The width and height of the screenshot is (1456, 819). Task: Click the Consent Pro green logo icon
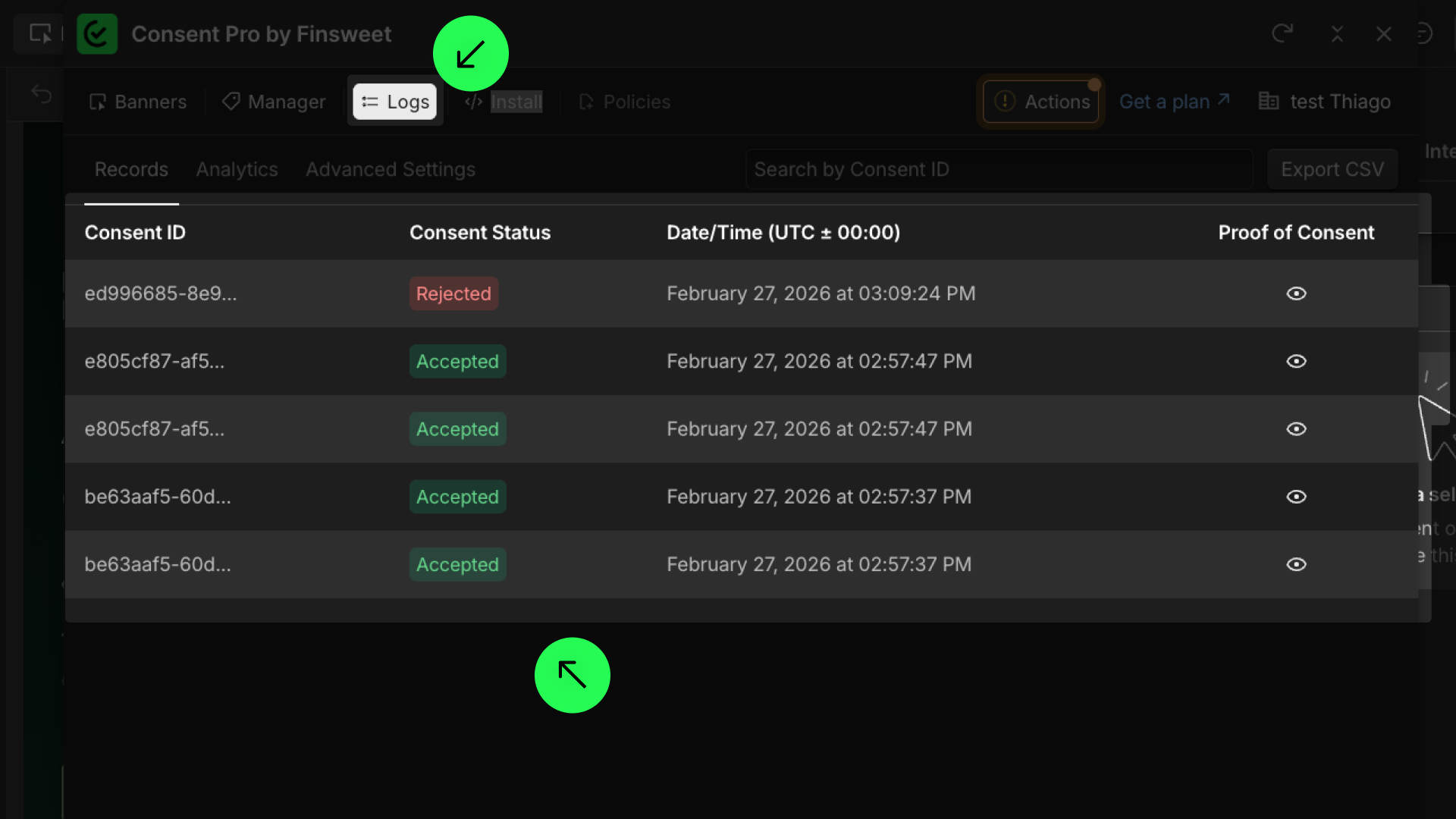(97, 34)
